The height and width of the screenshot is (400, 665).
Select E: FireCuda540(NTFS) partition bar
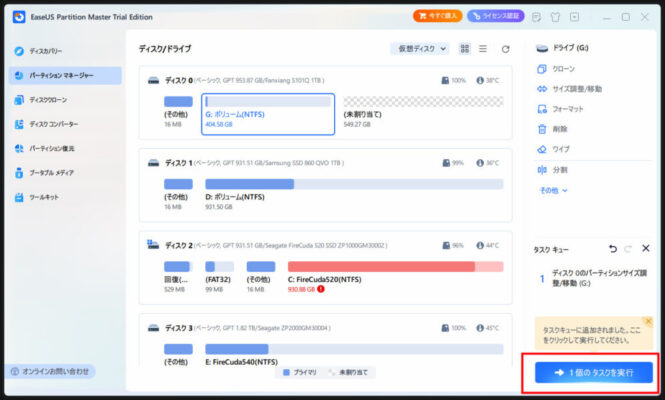(x=354, y=349)
